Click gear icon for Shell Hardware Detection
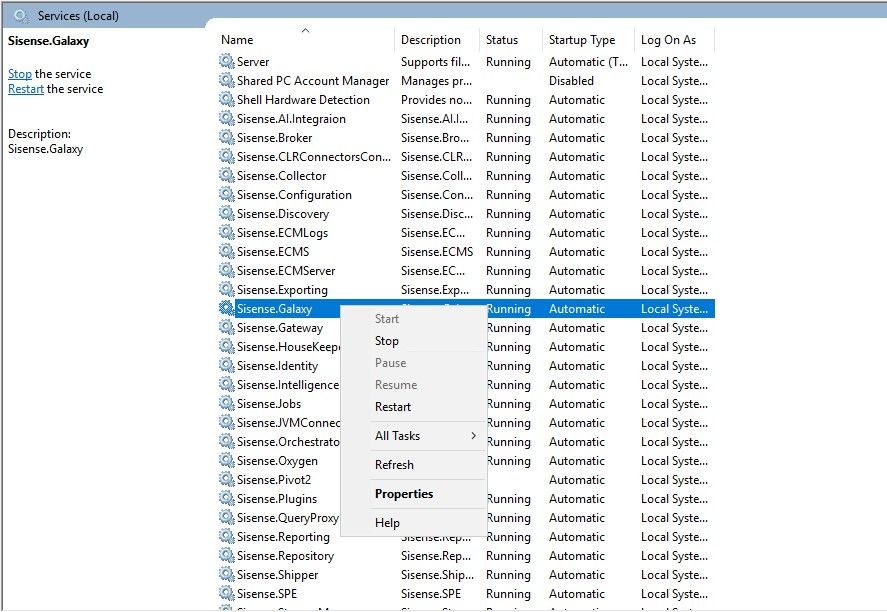This screenshot has width=887, height=612. coord(227,100)
